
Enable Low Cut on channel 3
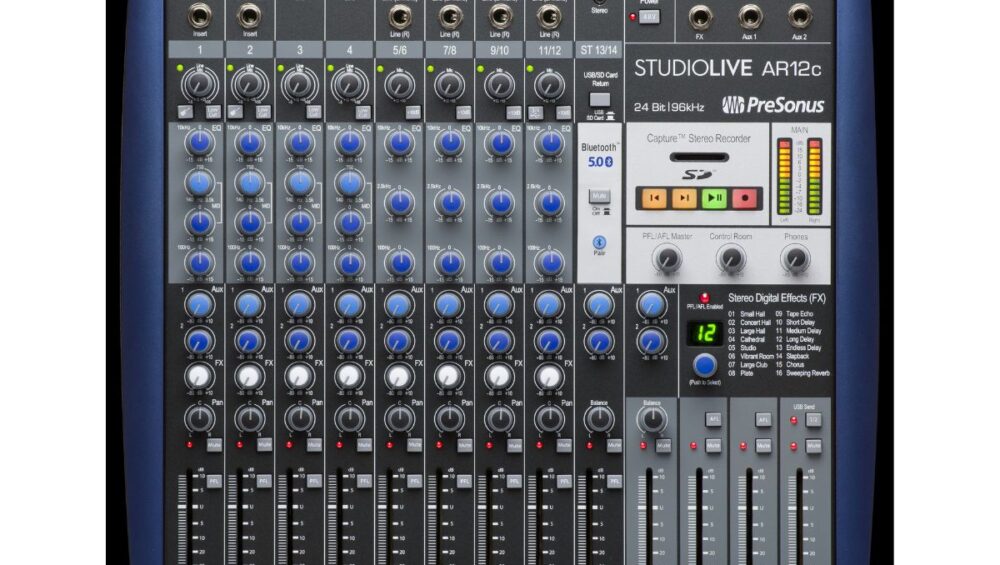tap(314, 112)
